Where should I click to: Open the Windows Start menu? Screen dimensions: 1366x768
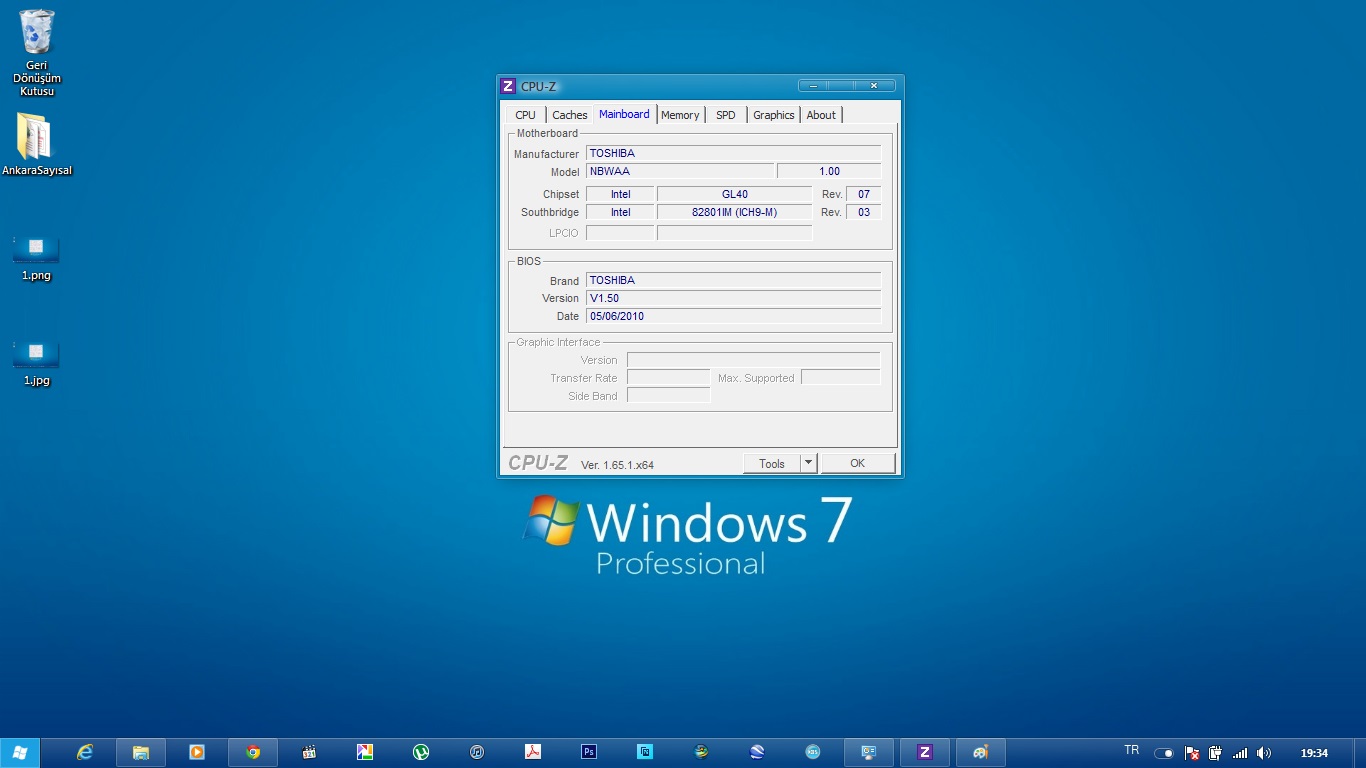[19, 753]
